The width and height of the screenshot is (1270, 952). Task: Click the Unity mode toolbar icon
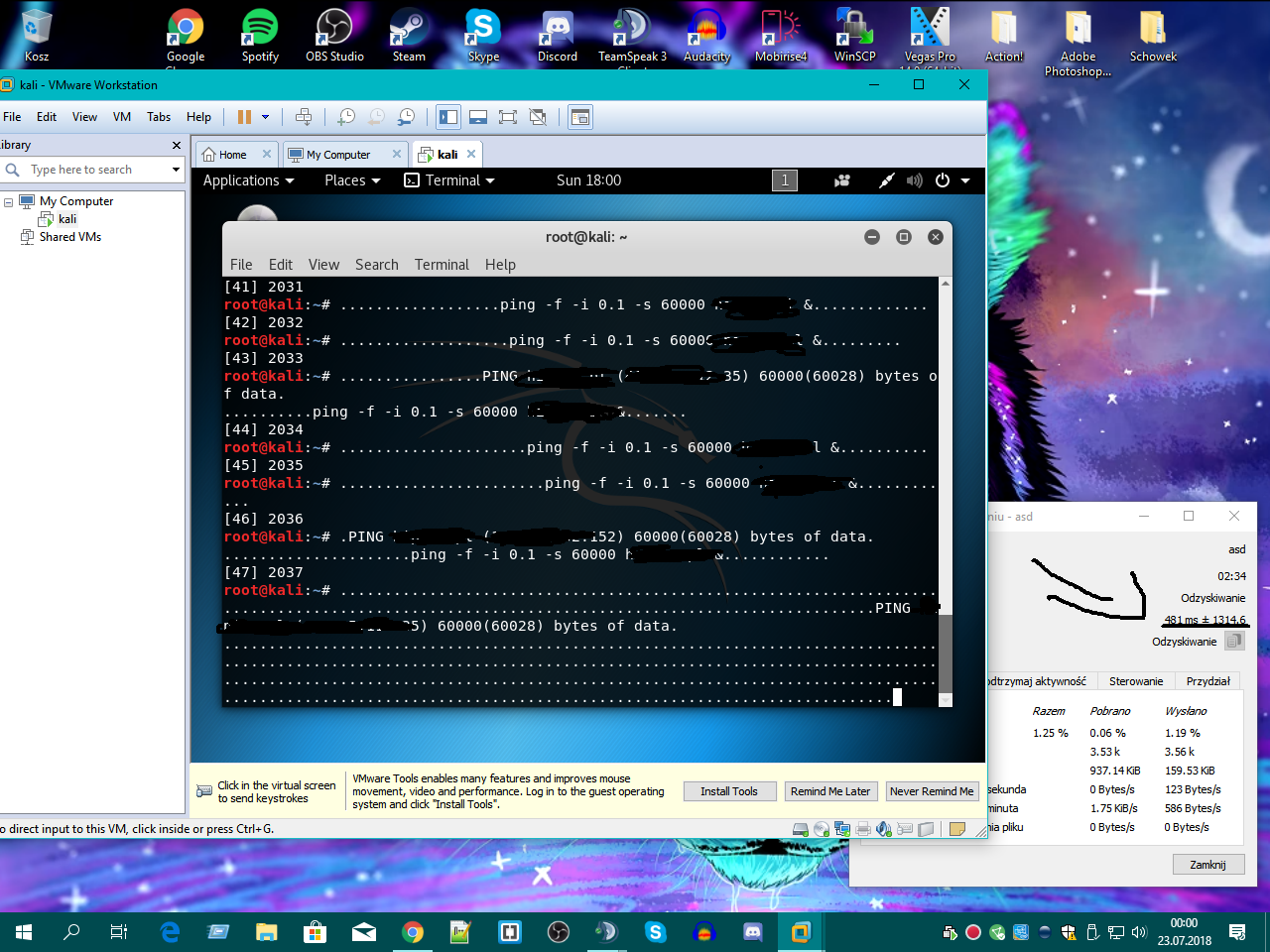pos(538,117)
